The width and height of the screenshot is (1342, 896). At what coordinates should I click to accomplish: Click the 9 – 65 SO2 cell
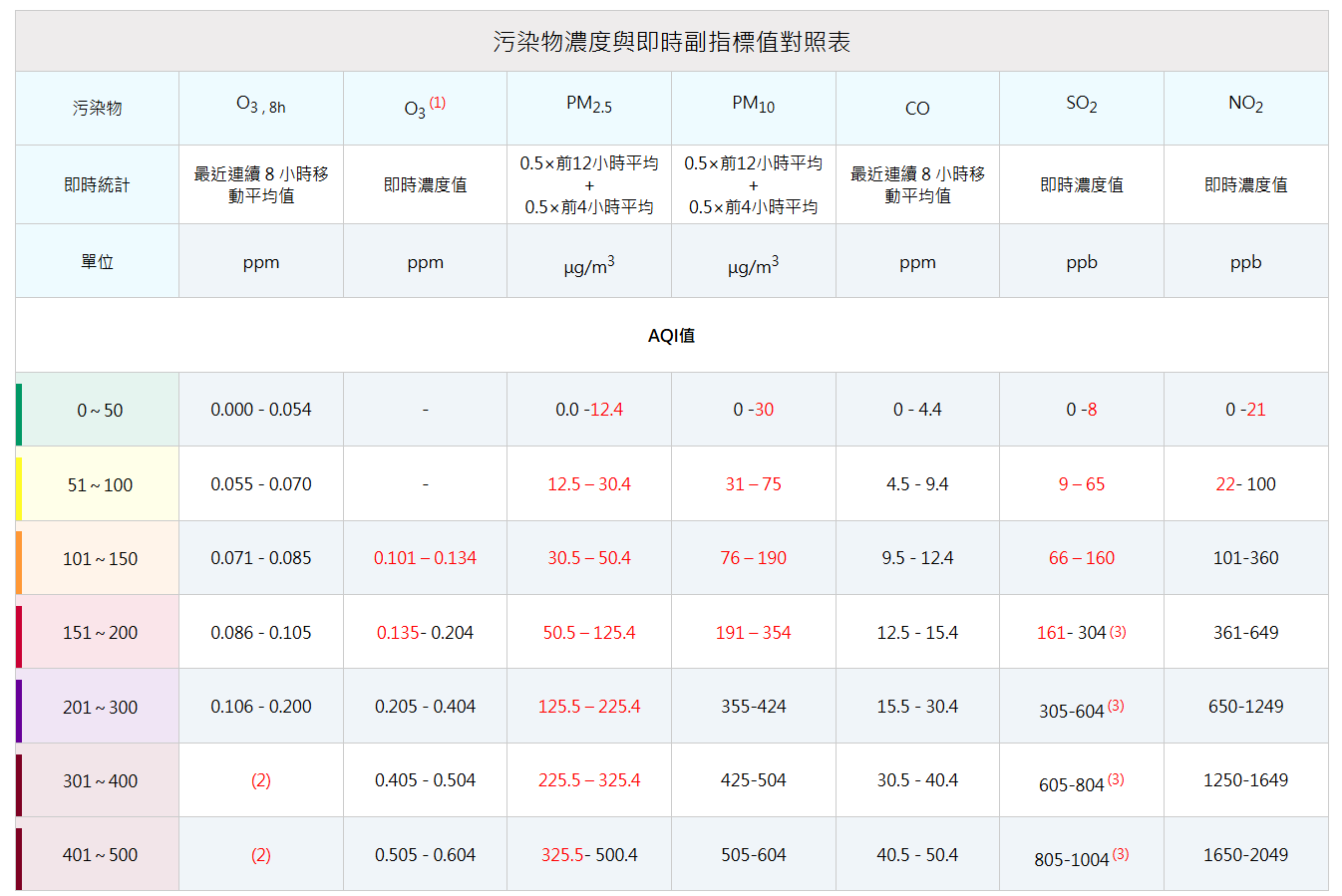(x=1082, y=483)
